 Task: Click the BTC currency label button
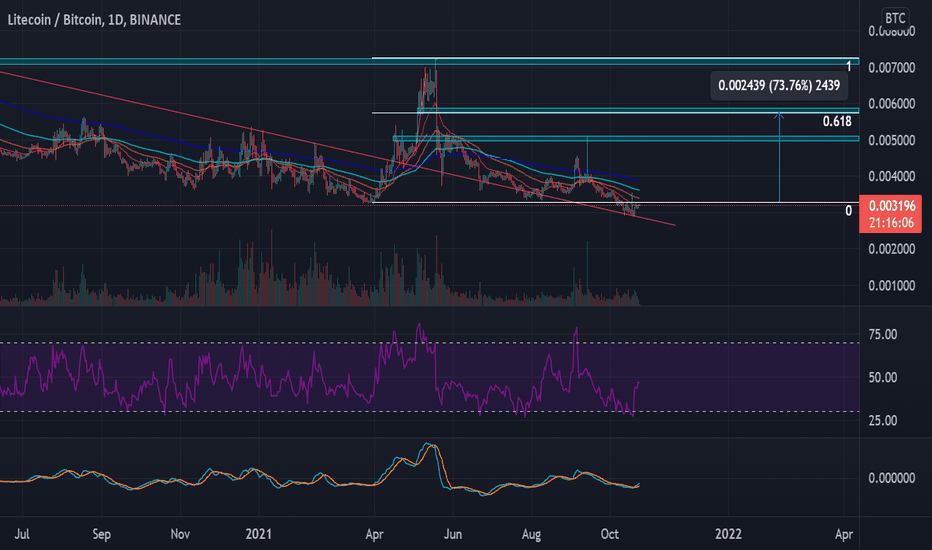[895, 18]
